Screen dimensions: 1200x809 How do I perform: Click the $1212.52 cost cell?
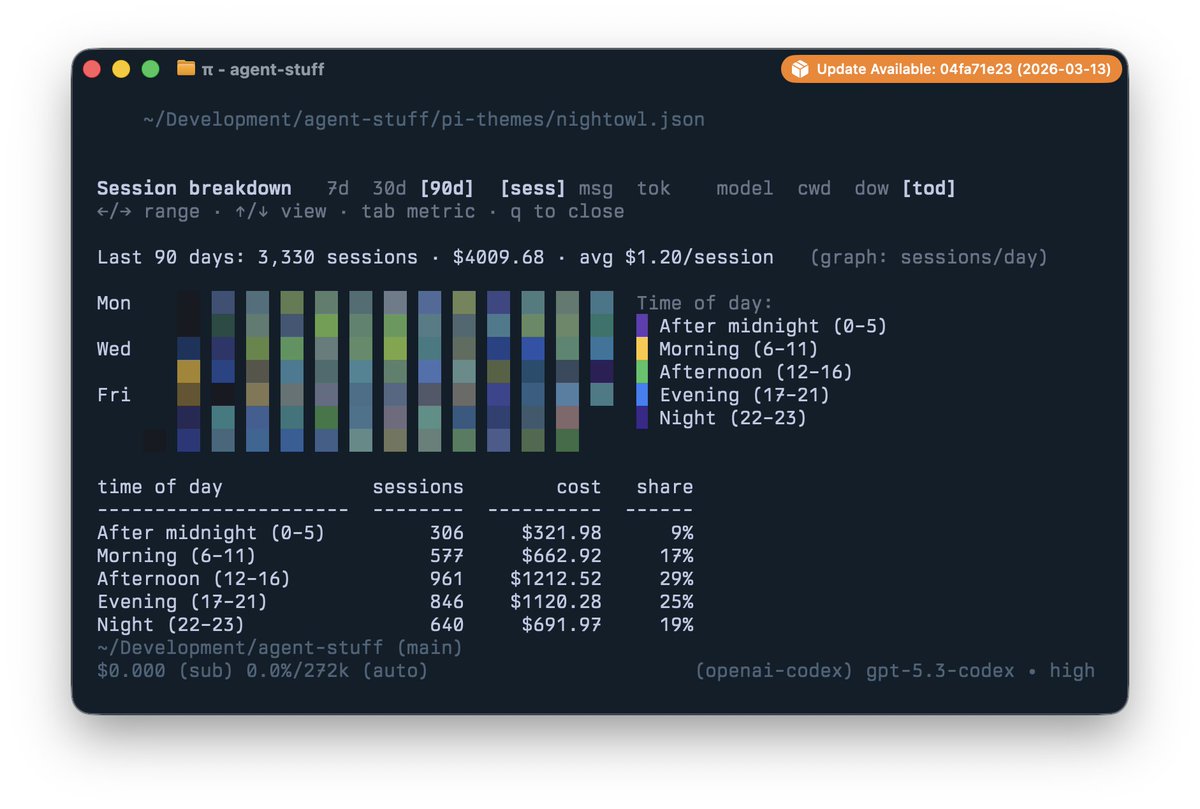pyautogui.click(x=556, y=579)
